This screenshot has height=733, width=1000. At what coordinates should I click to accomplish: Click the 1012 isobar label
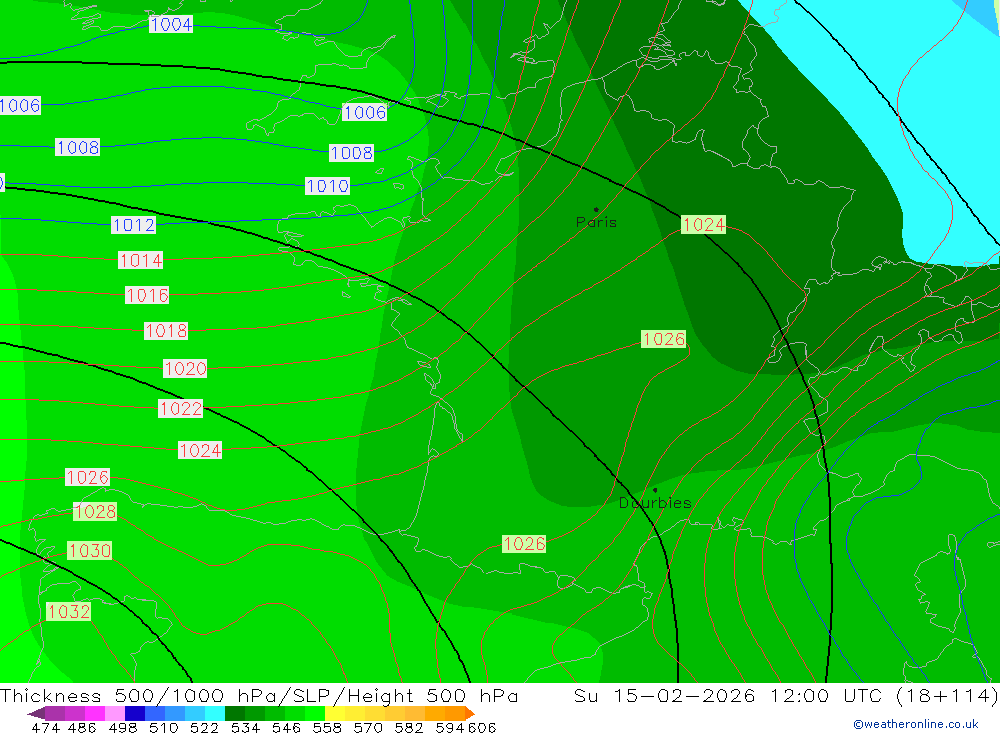[x=133, y=225]
